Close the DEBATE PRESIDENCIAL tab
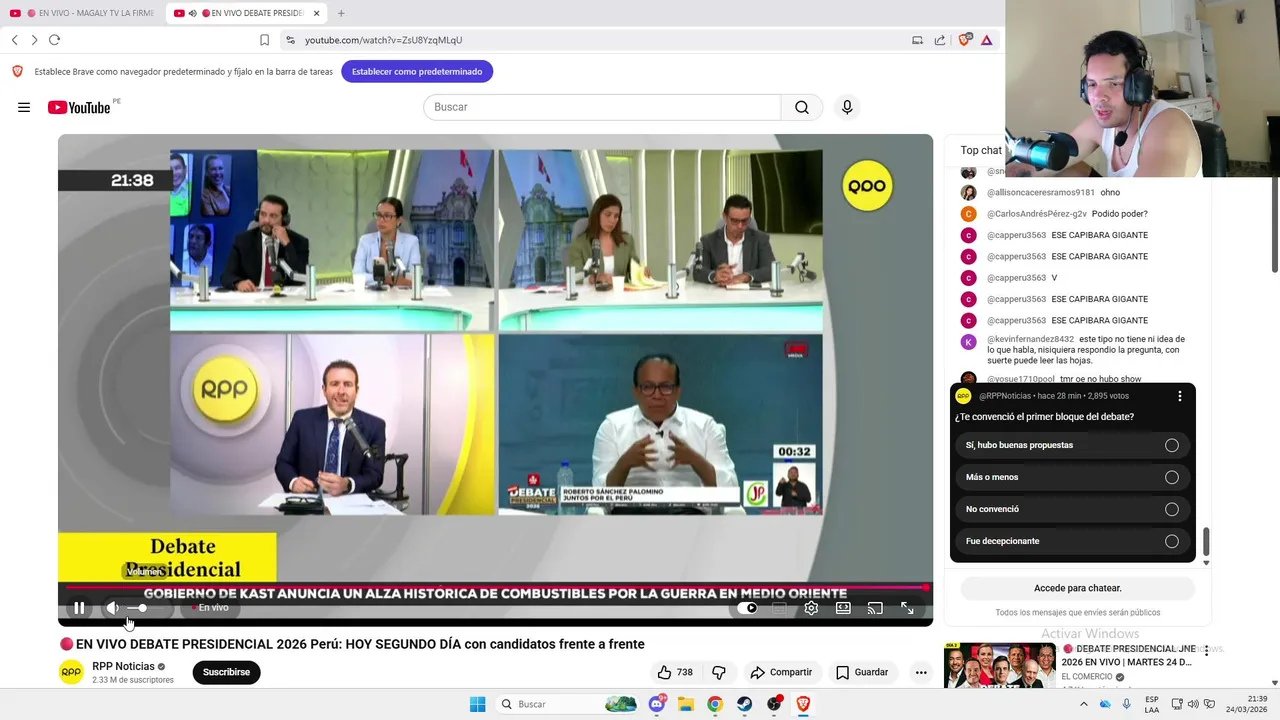 pyautogui.click(x=317, y=13)
